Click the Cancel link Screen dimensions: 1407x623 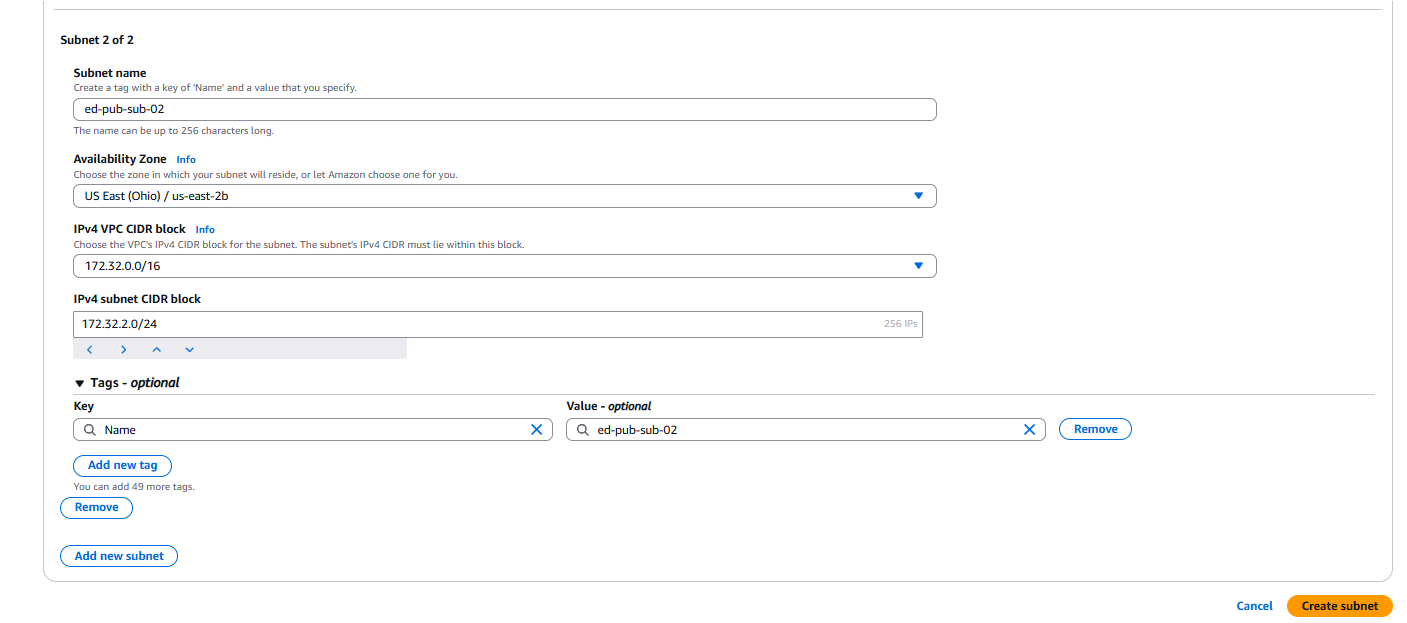[x=1254, y=606]
